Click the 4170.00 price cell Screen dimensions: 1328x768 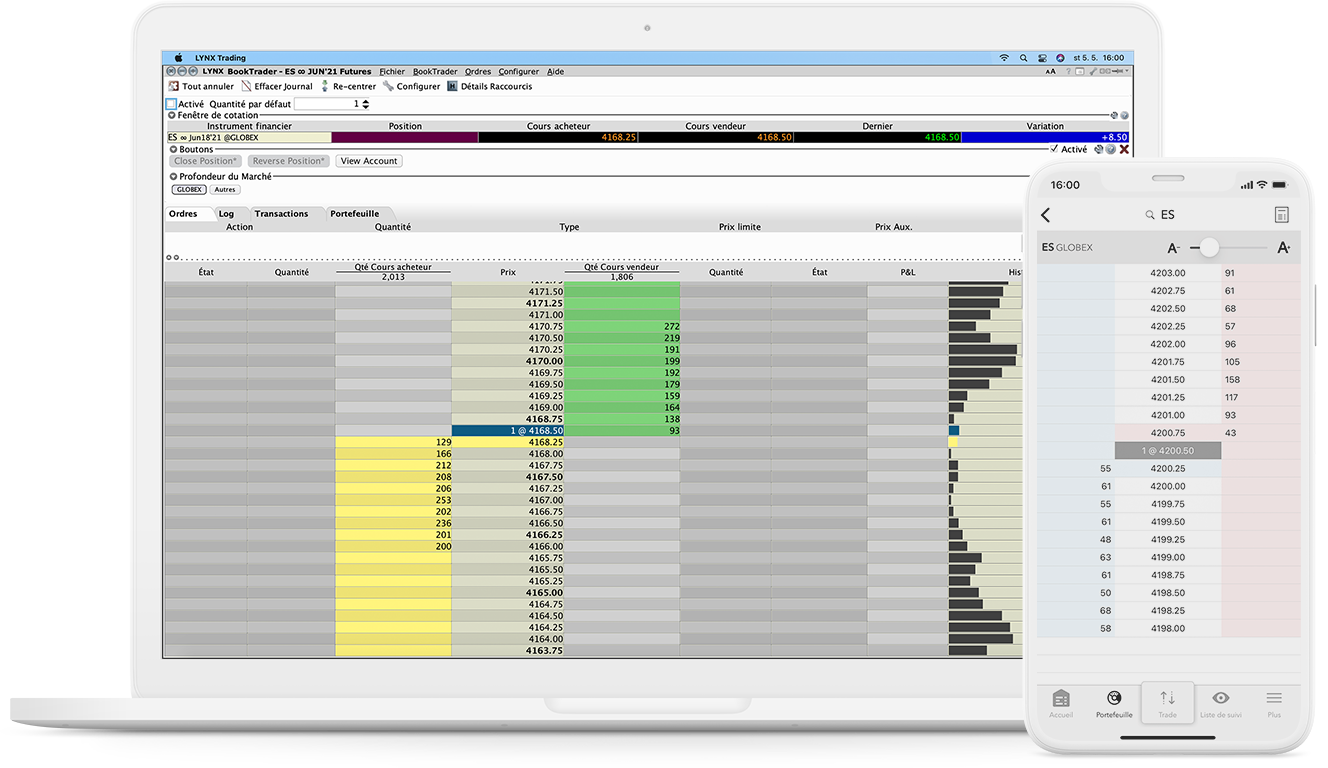[508, 361]
